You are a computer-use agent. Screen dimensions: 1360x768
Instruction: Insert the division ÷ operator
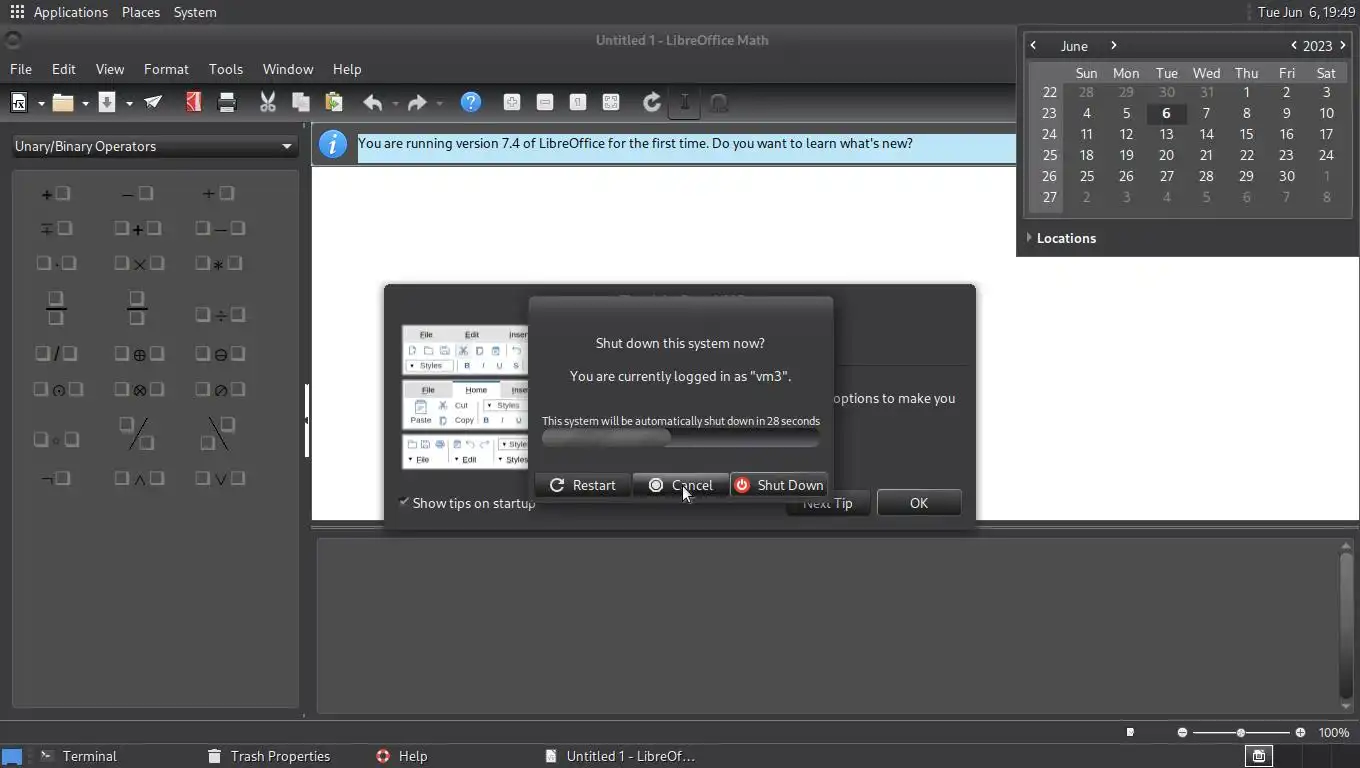point(220,314)
